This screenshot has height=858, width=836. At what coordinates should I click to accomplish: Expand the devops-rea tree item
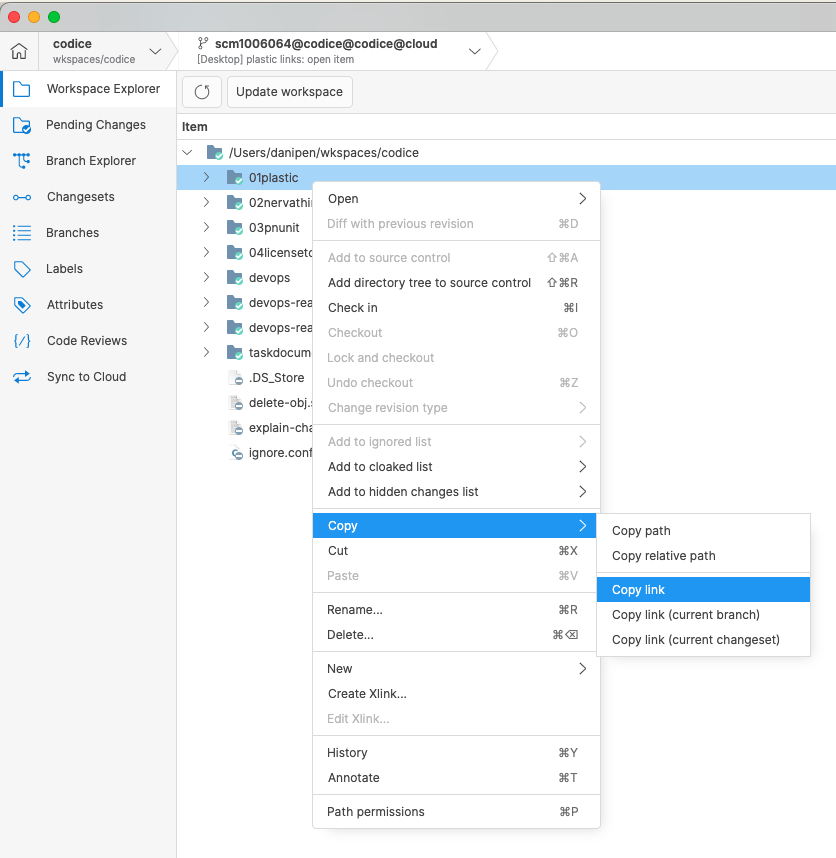tap(206, 302)
